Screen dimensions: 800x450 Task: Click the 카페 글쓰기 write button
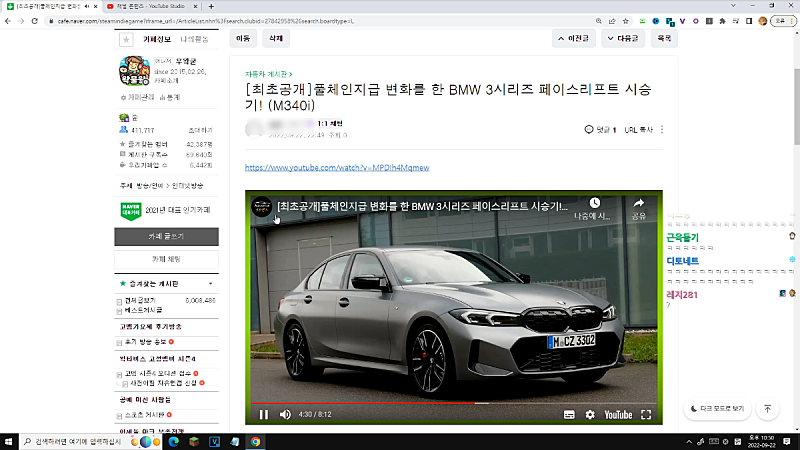[x=166, y=237]
